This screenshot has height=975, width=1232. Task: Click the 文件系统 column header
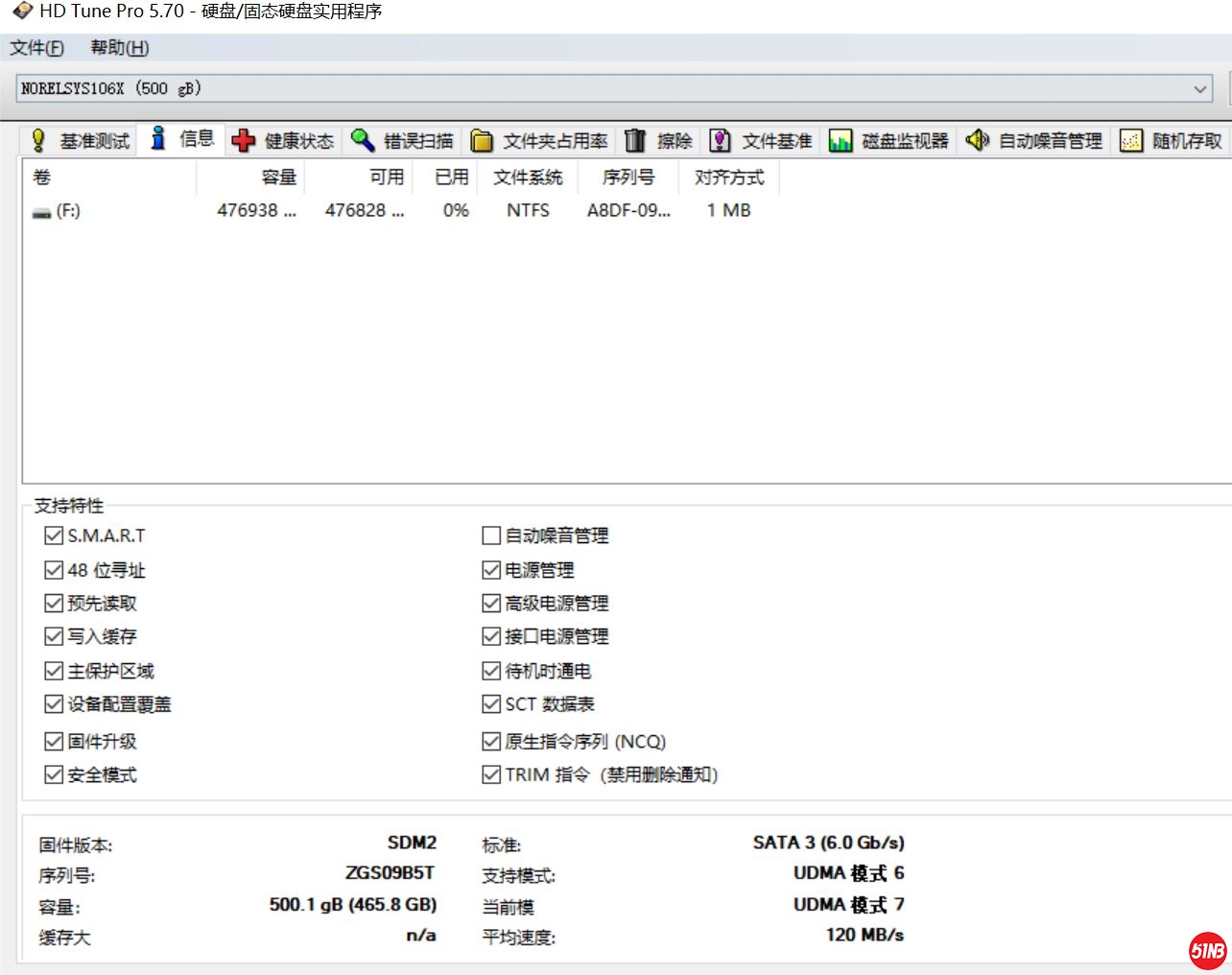coord(528,178)
